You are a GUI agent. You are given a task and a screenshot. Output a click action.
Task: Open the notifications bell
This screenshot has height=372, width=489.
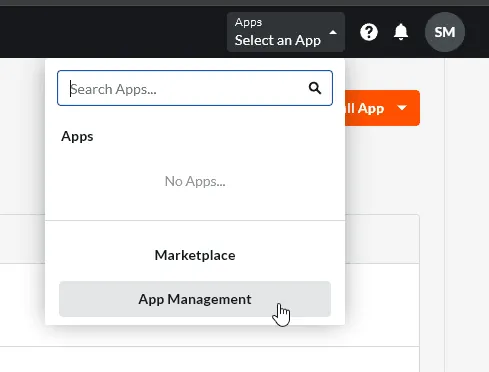click(x=401, y=32)
